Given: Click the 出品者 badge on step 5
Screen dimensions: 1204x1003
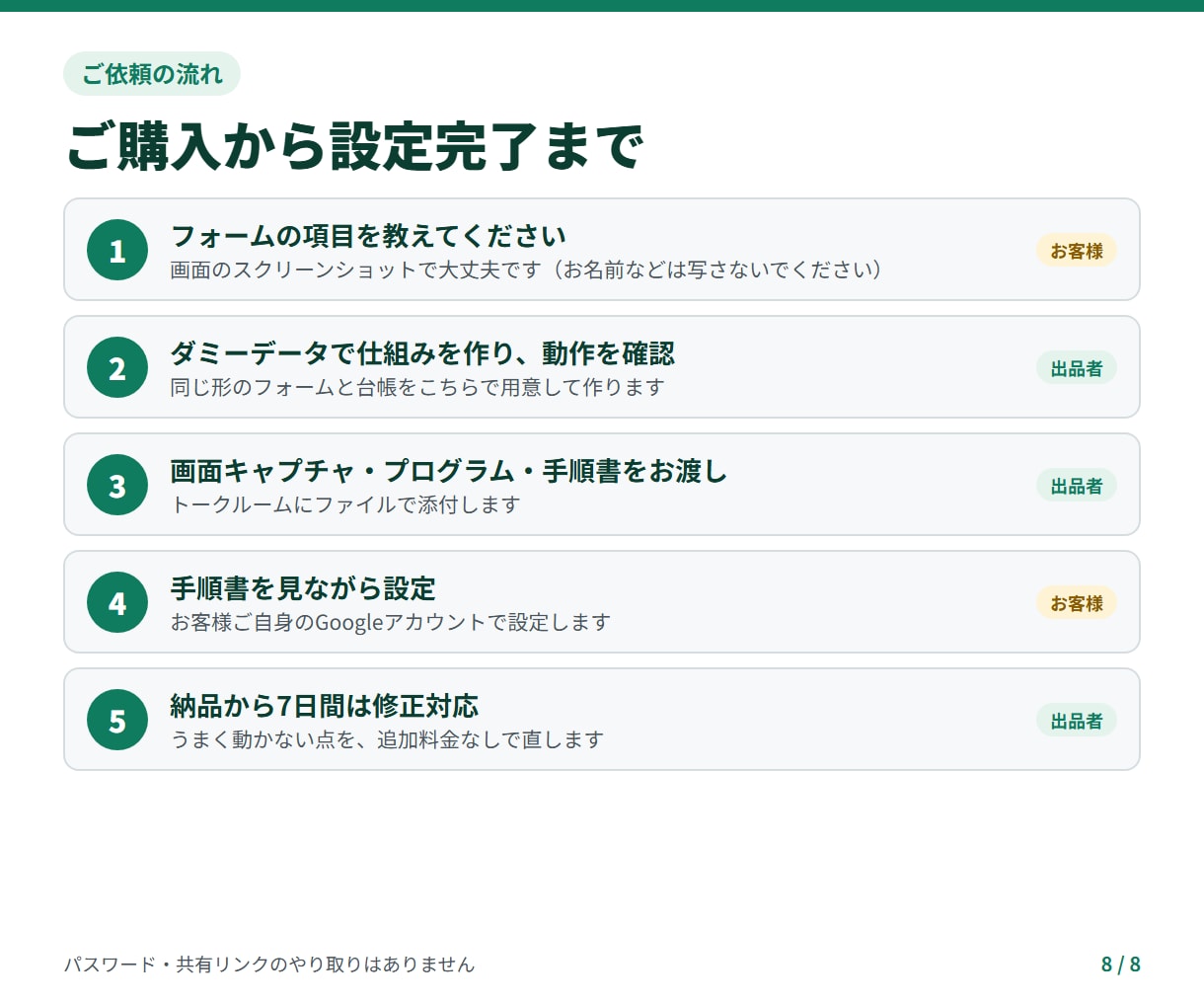Looking at the screenshot, I should coord(1076,721).
